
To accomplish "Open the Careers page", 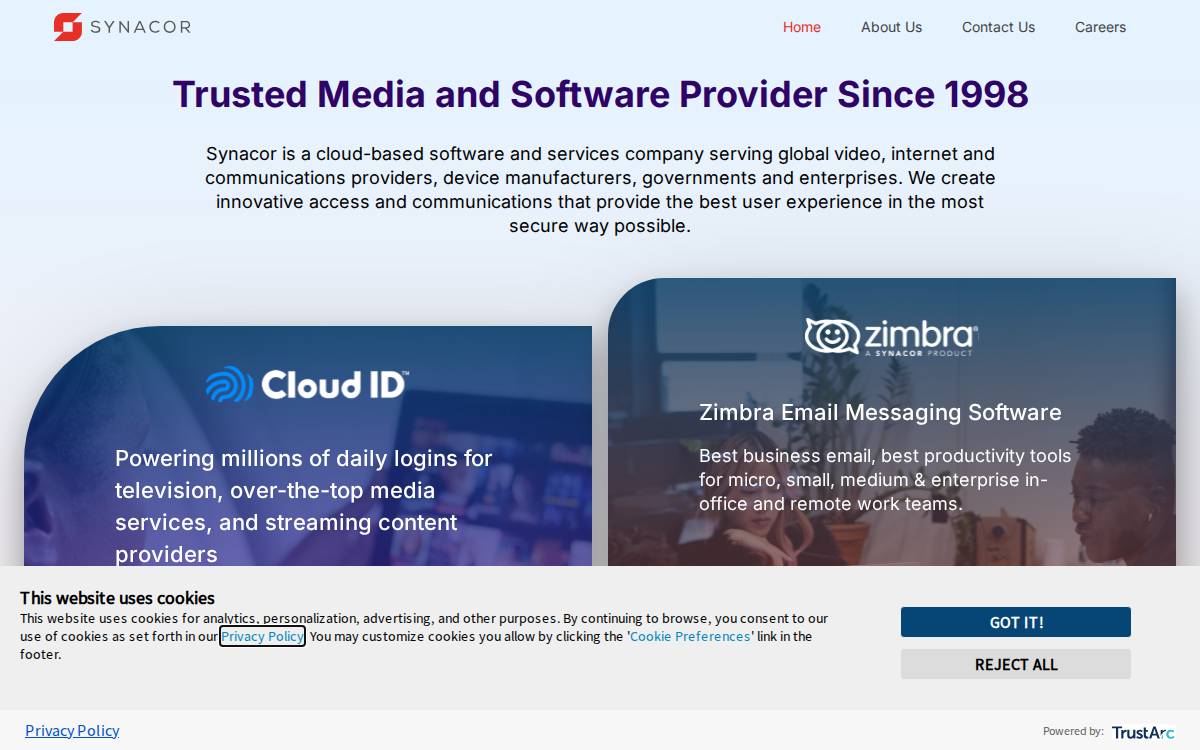I will pyautogui.click(x=1100, y=27).
